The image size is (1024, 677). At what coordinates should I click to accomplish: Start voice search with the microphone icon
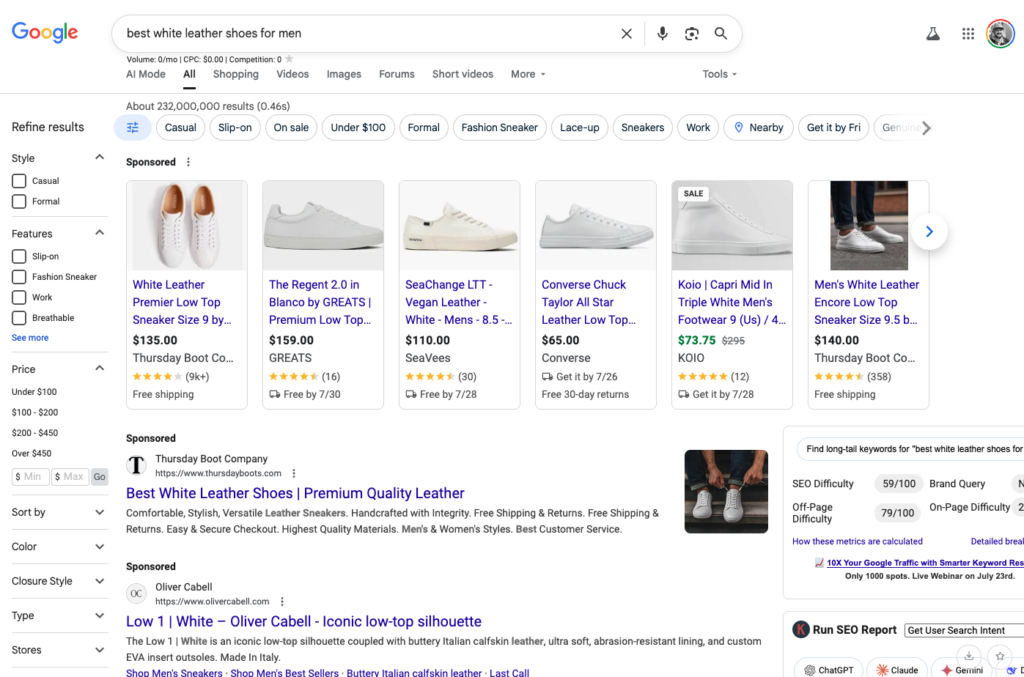click(x=662, y=33)
